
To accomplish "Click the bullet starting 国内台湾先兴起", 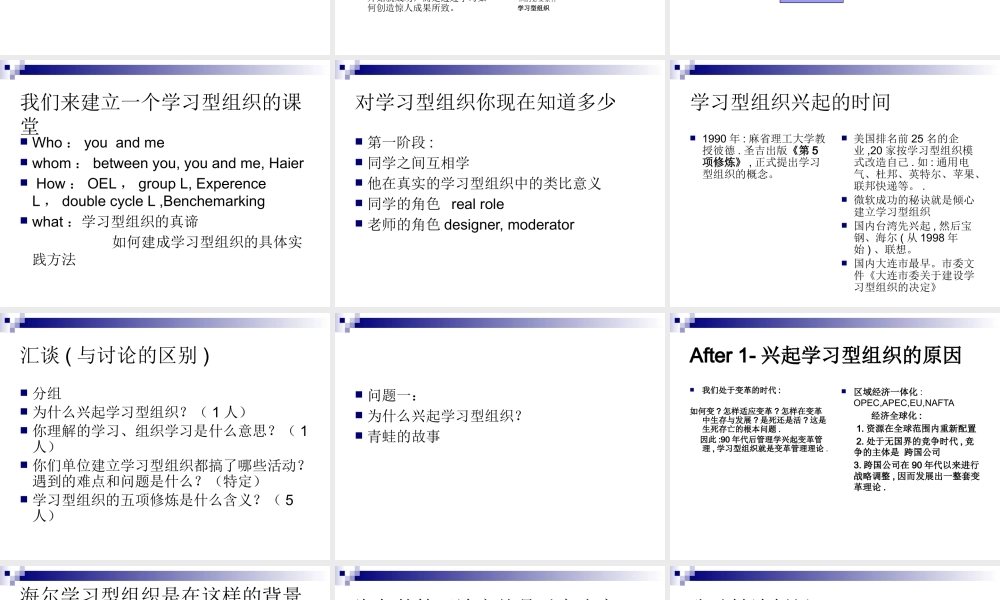I will [x=913, y=237].
